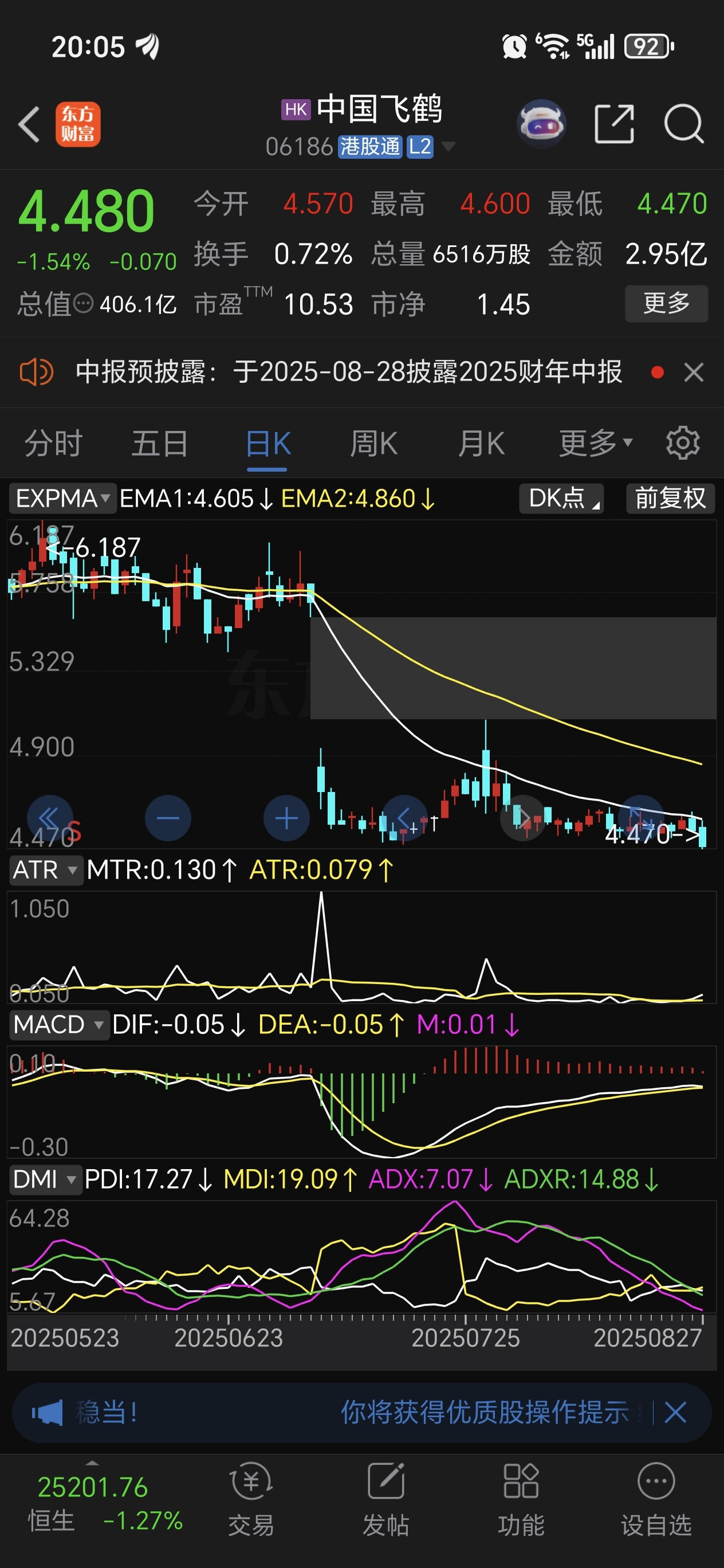The image size is (724, 1568).
Task: Tap the megaphone icon in promo banner
Action: click(x=48, y=1412)
